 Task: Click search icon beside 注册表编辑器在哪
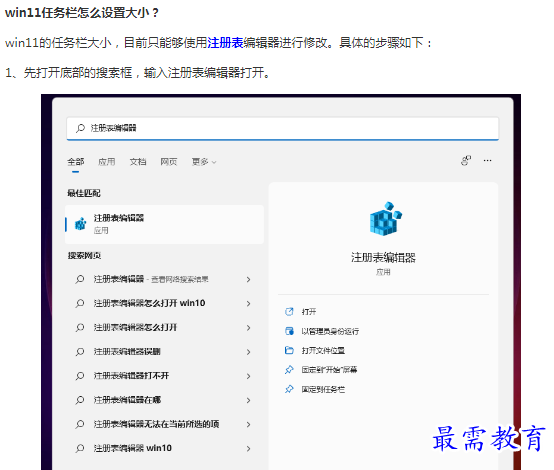[x=80, y=400]
